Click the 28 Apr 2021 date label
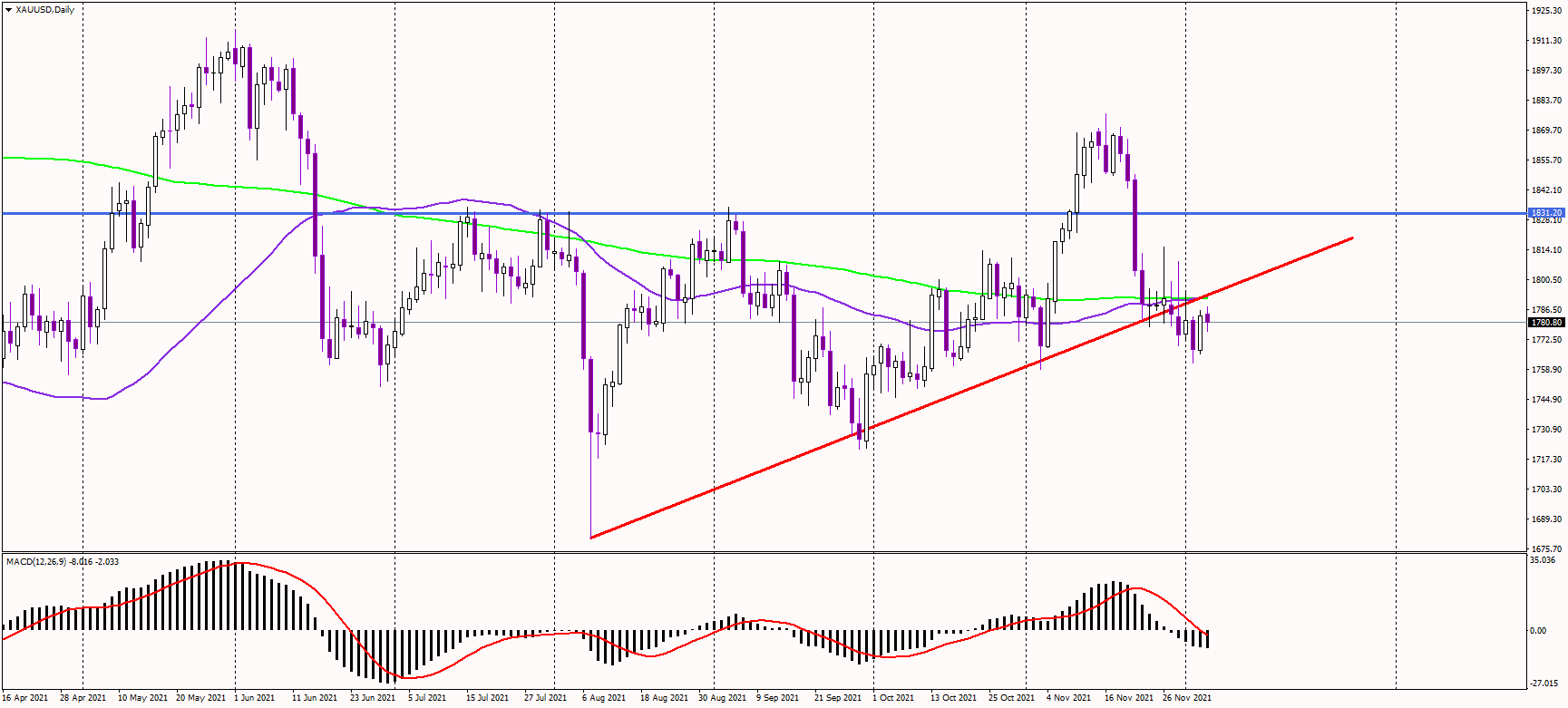This screenshot has height=708, width=1568. tap(83, 698)
